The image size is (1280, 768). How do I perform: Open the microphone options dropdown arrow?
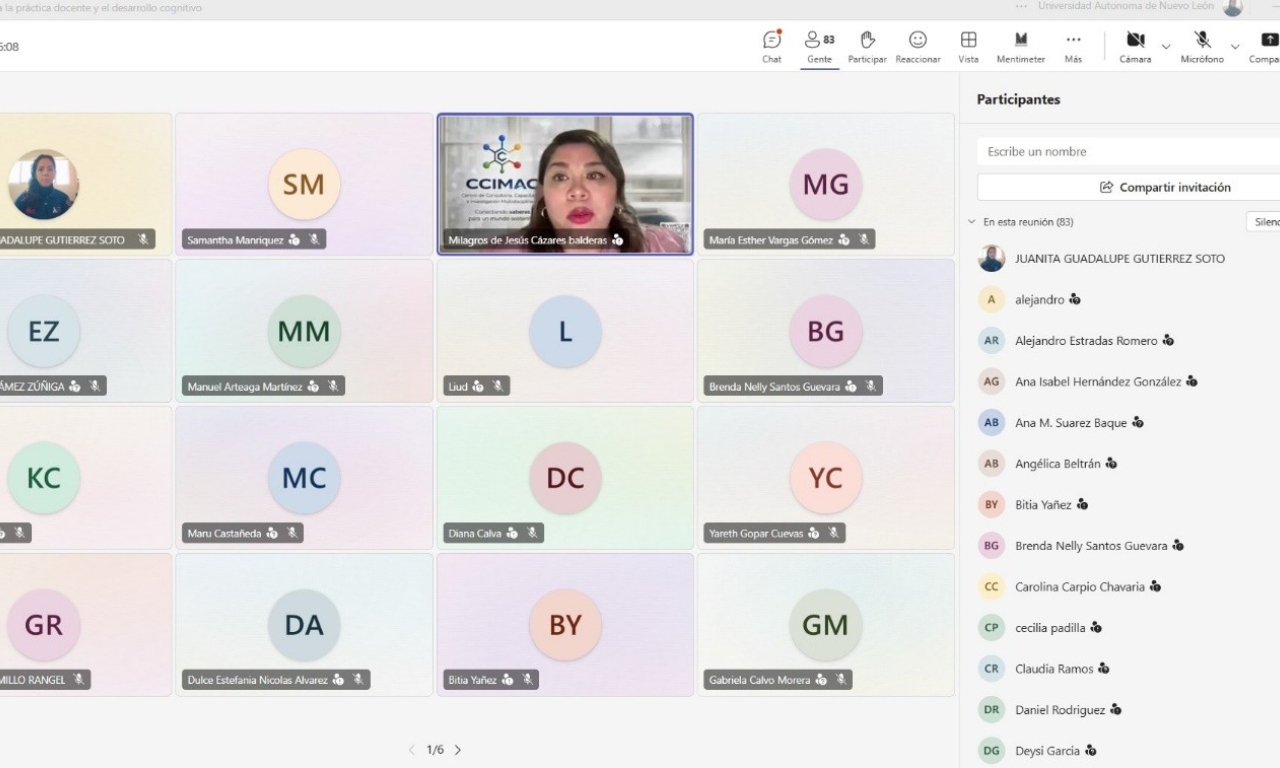(1235, 46)
